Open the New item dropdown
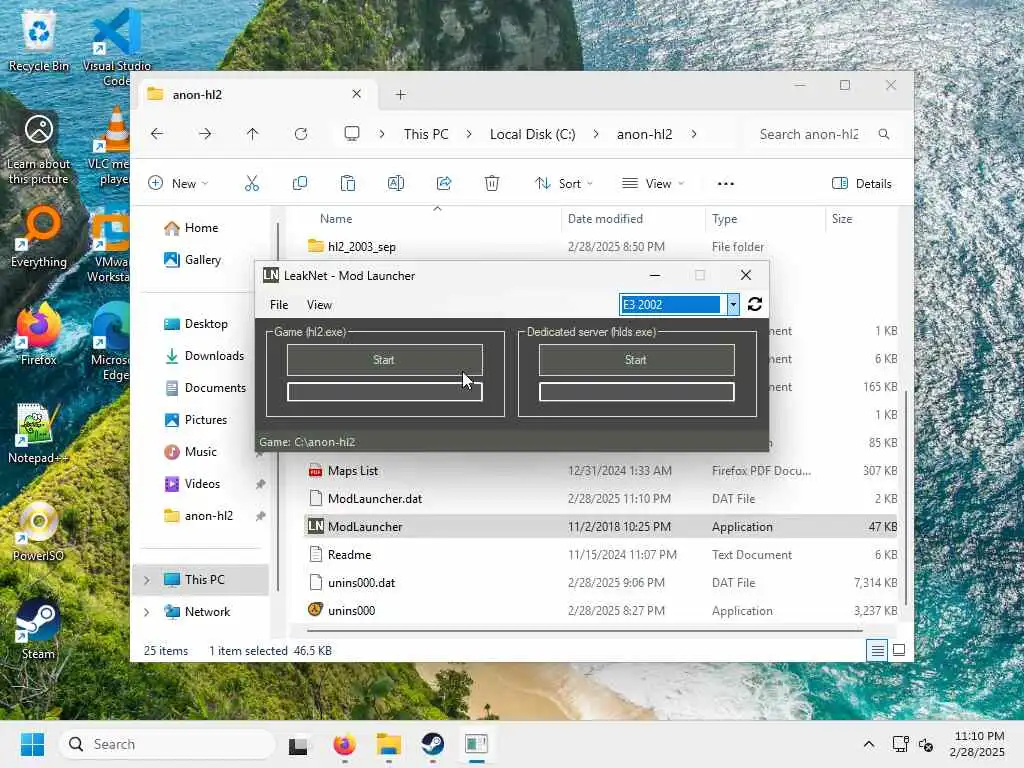Image resolution: width=1024 pixels, height=768 pixels. [x=178, y=184]
